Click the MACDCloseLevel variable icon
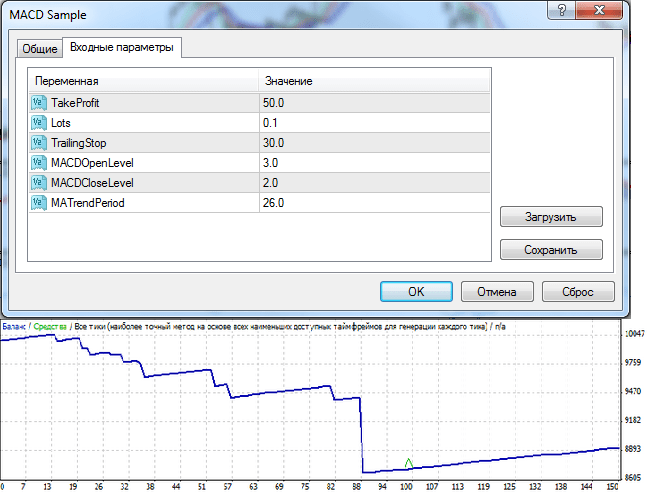The image size is (649, 500). (x=38, y=183)
